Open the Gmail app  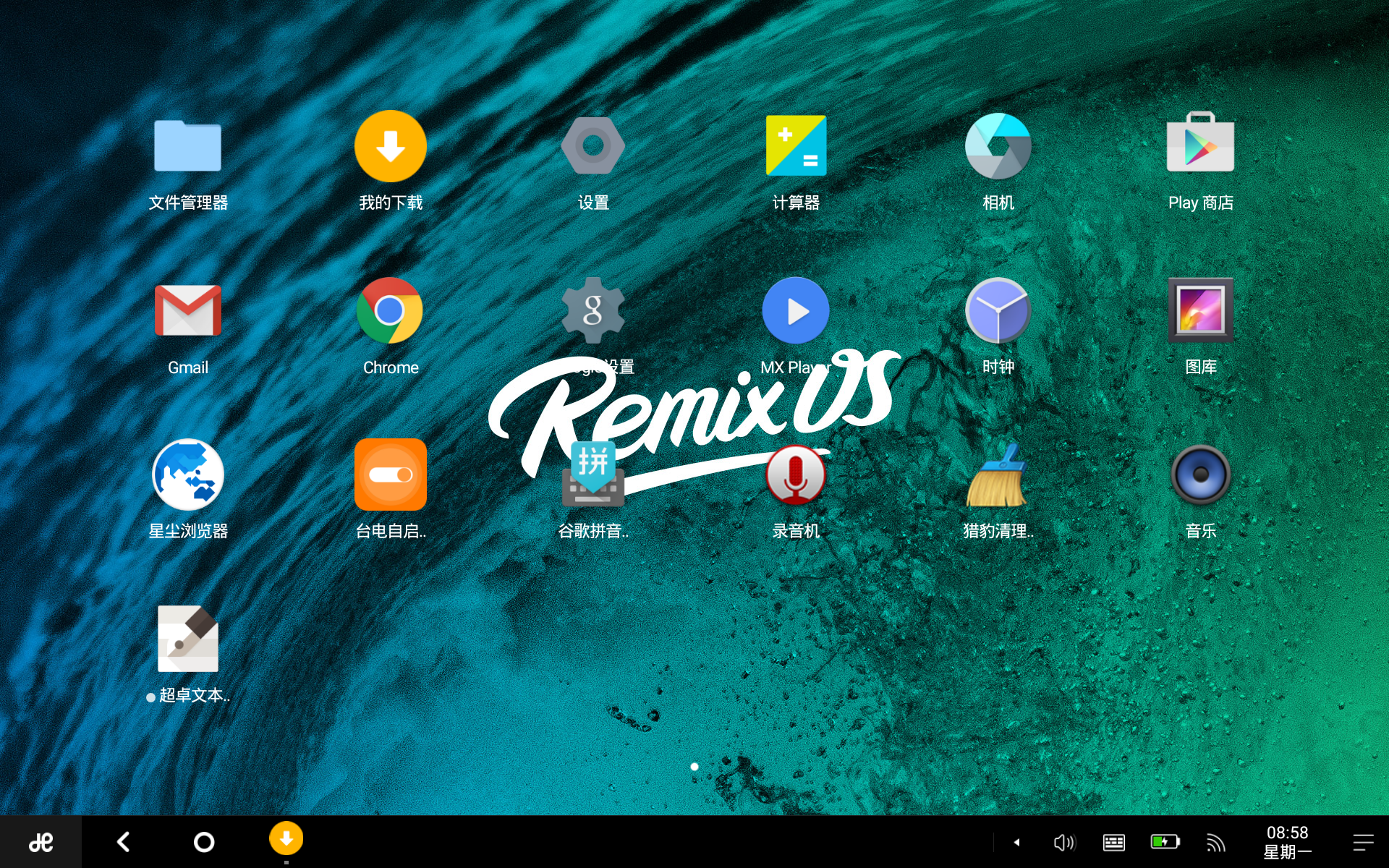pos(187,311)
